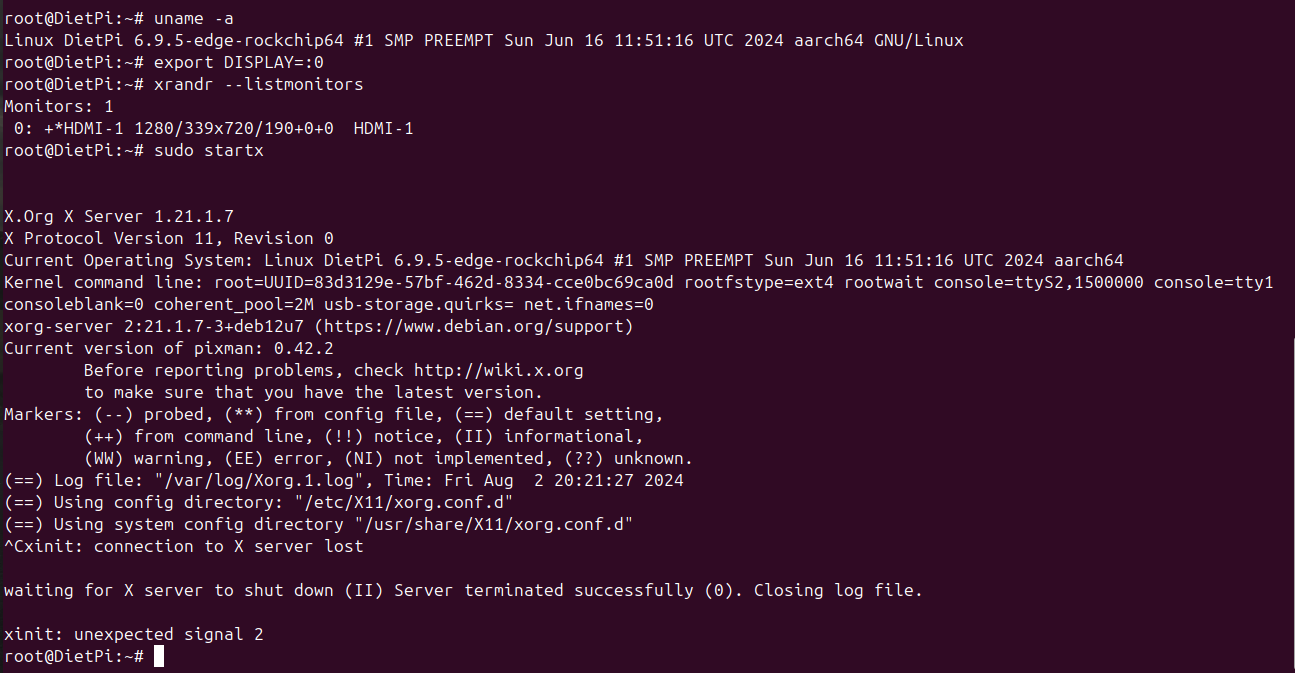Image resolution: width=1295 pixels, height=673 pixels.
Task: Click "X Protocol Version 11, Revision 0" text
Action: (x=168, y=238)
